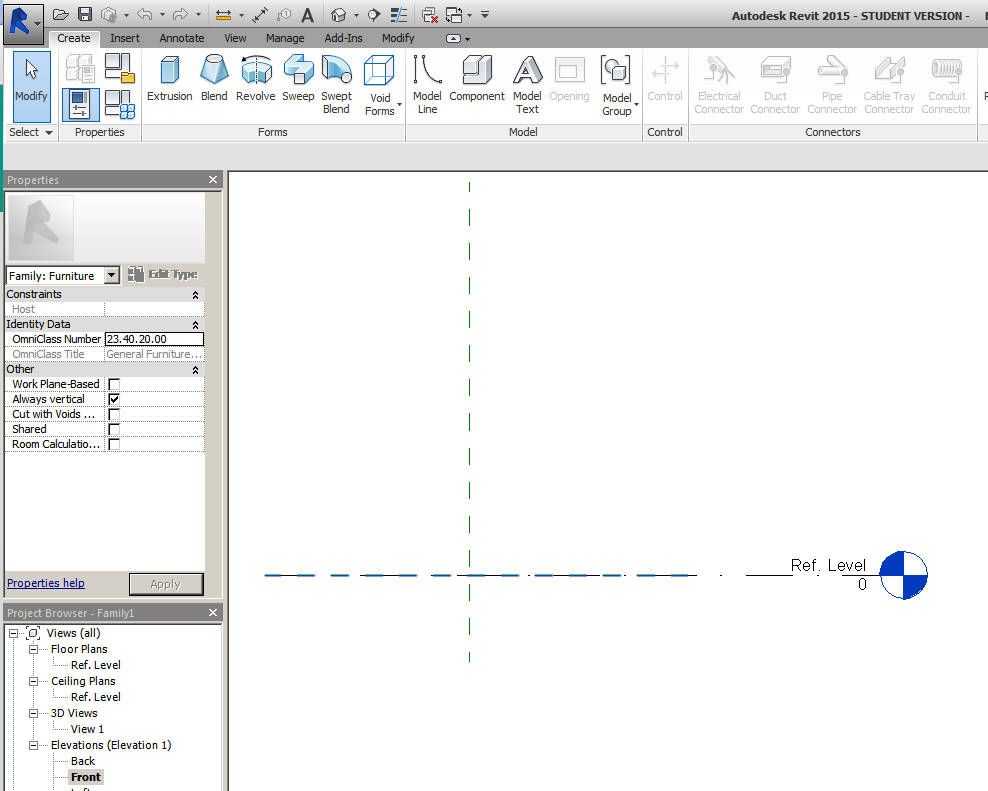Switch to the Annotate ribbon tab
Screen dimensions: 988x791
(181, 37)
